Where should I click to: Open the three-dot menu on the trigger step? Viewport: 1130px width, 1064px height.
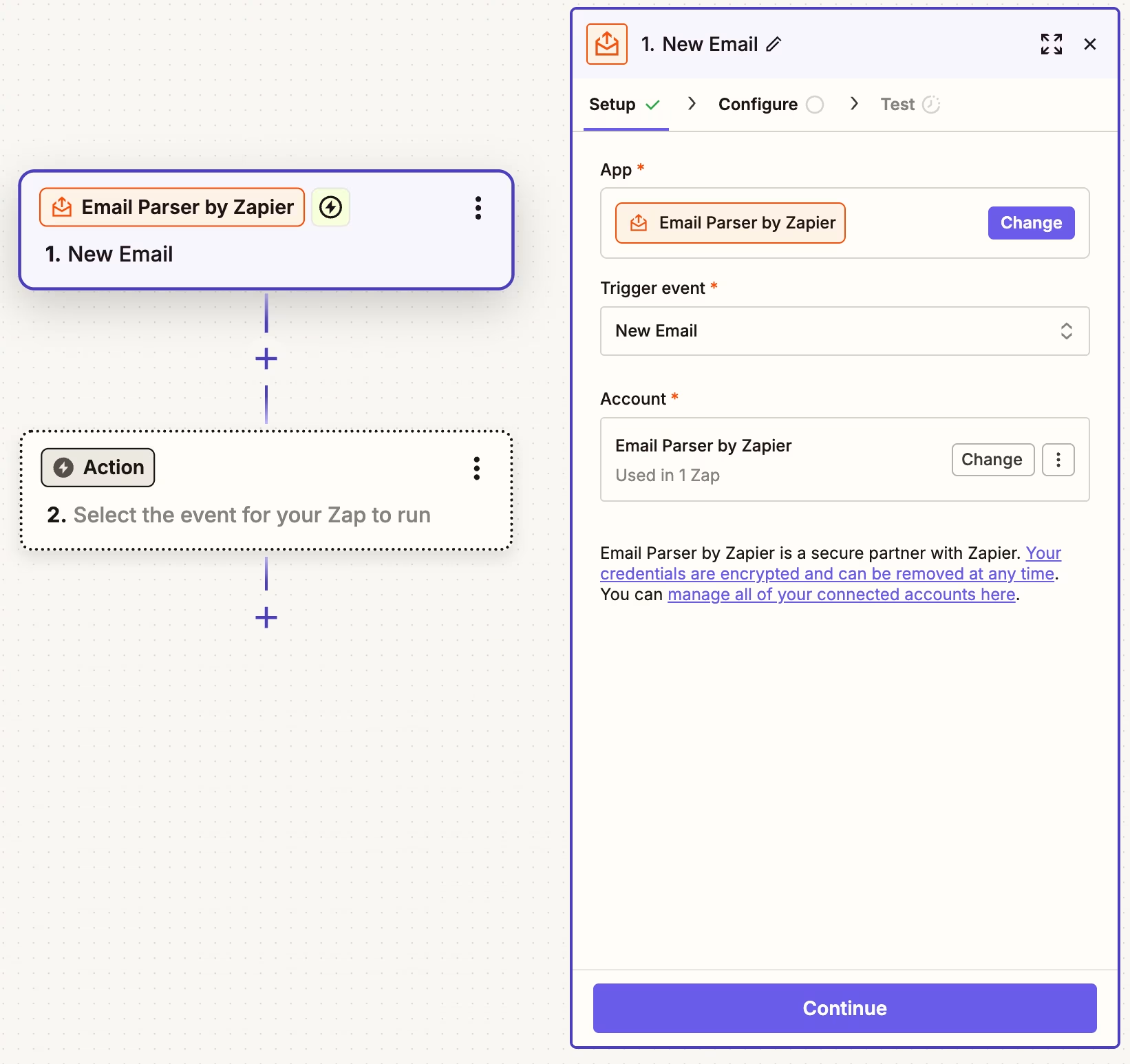click(478, 207)
